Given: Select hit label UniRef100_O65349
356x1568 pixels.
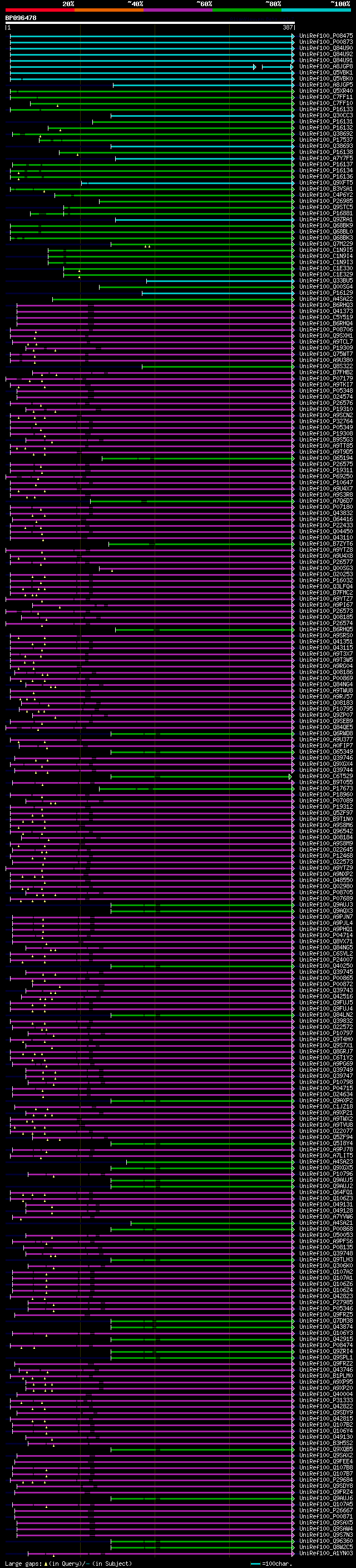Looking at the screenshot, I should tap(325, 752).
